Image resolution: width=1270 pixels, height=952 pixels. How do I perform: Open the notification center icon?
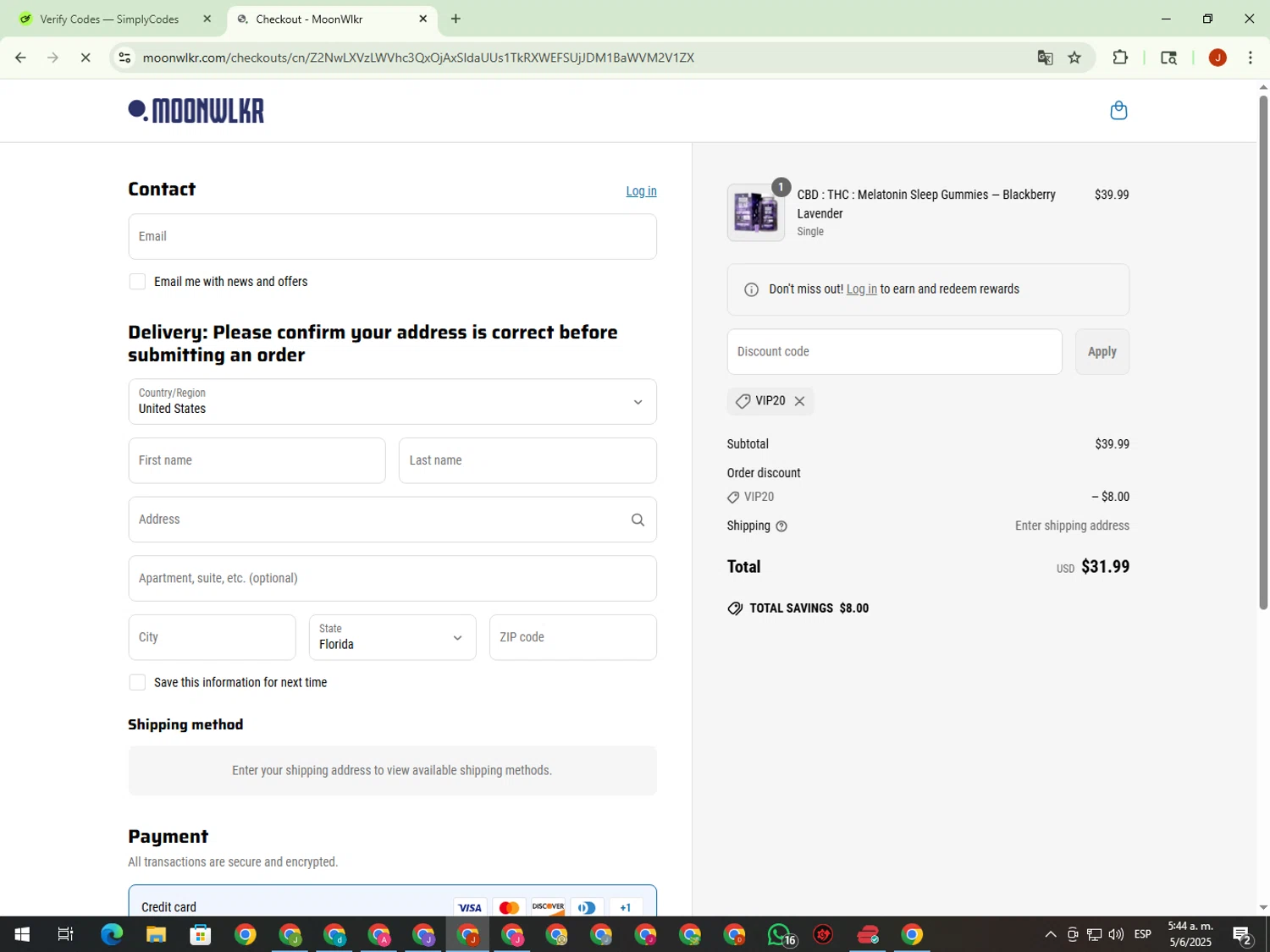click(1242, 935)
